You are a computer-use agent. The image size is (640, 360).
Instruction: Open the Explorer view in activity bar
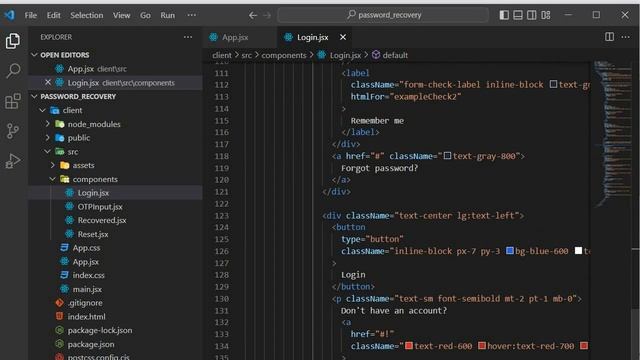pos(13,41)
